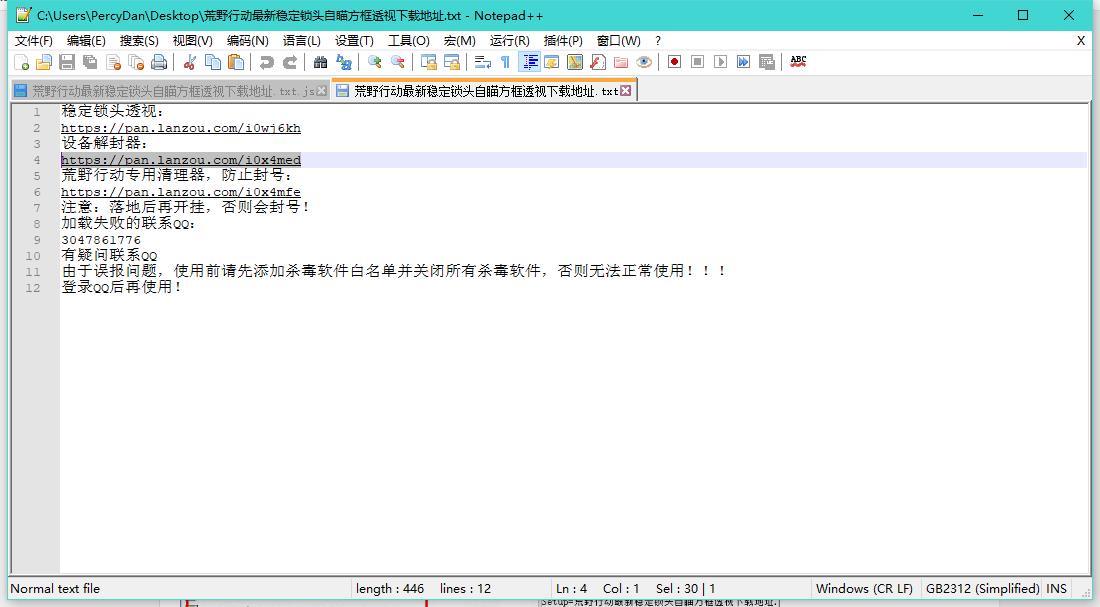This screenshot has height=607, width=1100.
Task: Open link ending in i0x4med
Action: 181,160
